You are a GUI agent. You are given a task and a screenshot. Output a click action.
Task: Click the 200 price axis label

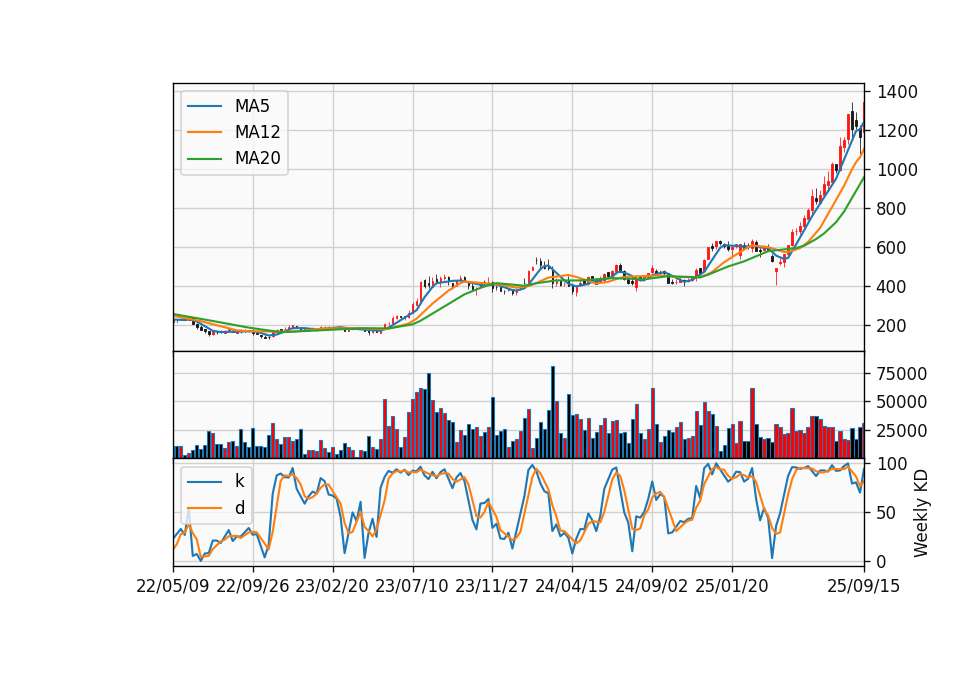pos(892,326)
